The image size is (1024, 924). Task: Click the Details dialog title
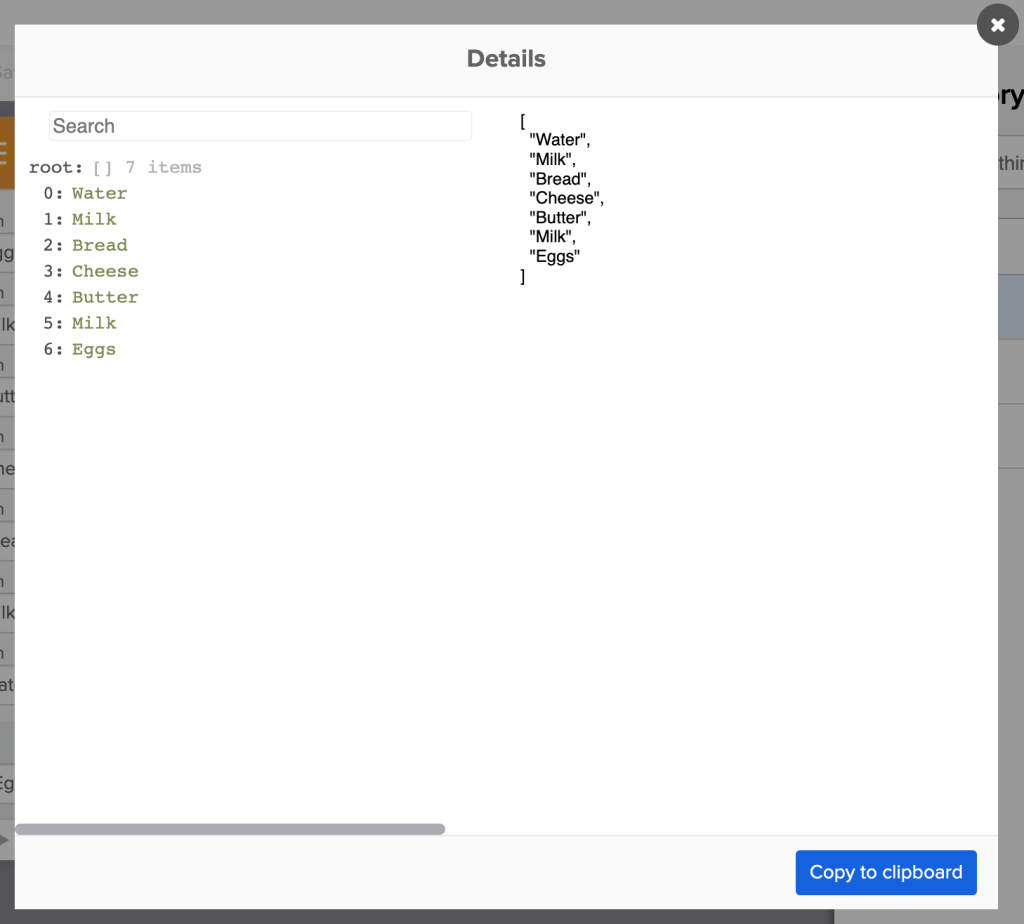[506, 59]
